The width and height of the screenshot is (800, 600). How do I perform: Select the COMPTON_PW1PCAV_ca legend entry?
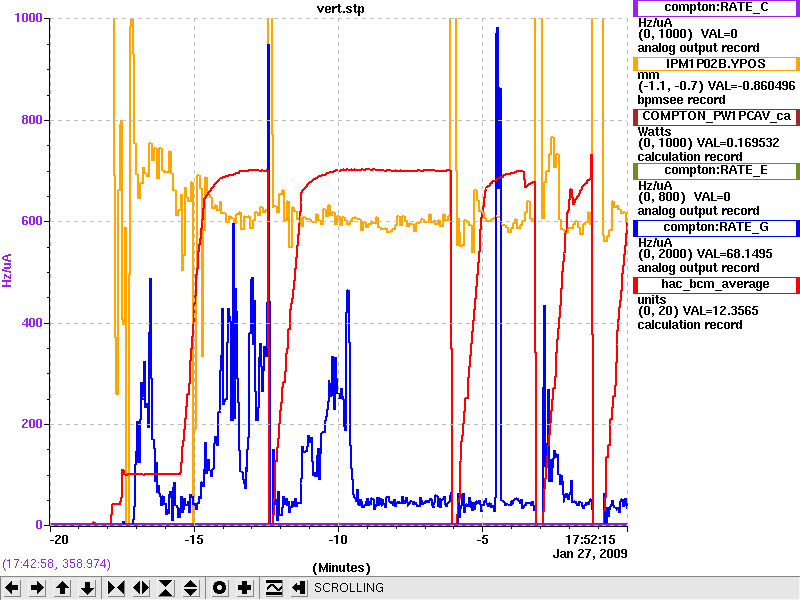pos(716,116)
